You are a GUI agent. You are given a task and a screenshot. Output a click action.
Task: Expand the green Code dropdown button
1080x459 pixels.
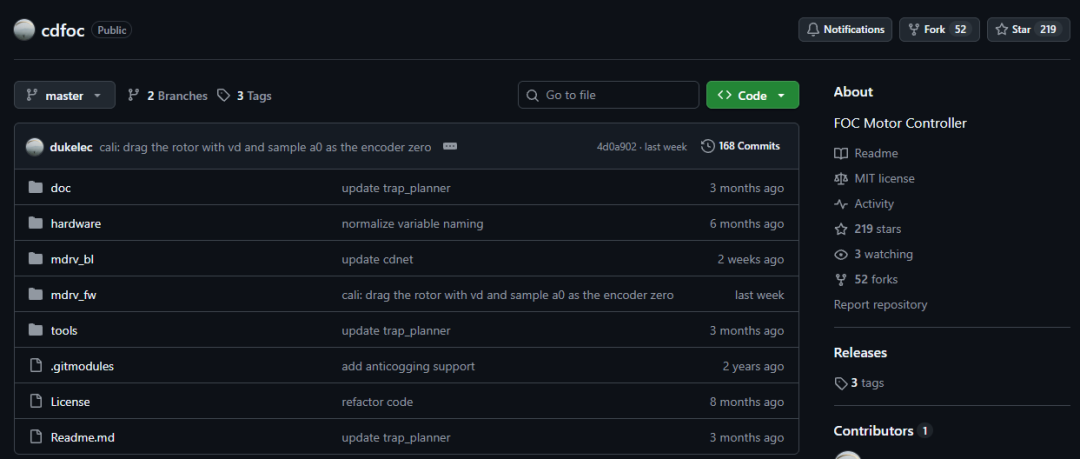pos(752,95)
